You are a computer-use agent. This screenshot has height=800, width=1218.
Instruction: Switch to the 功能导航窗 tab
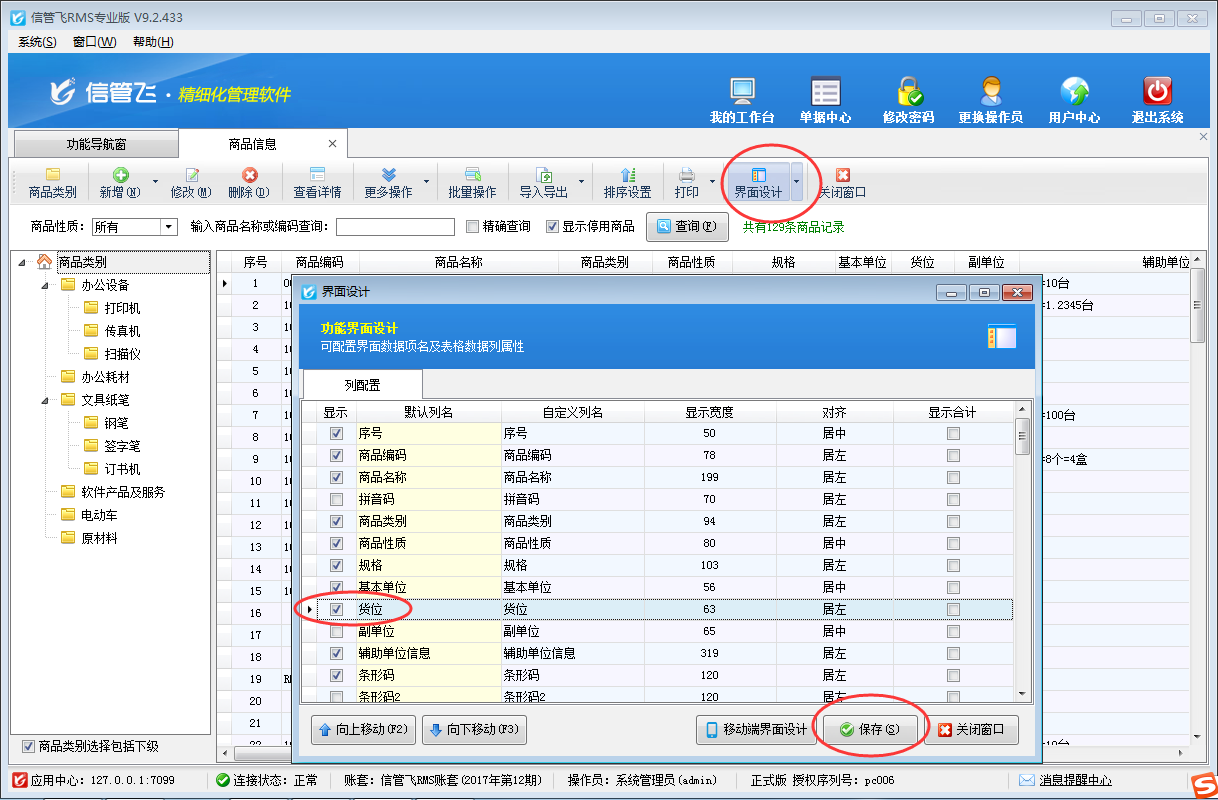(96, 144)
